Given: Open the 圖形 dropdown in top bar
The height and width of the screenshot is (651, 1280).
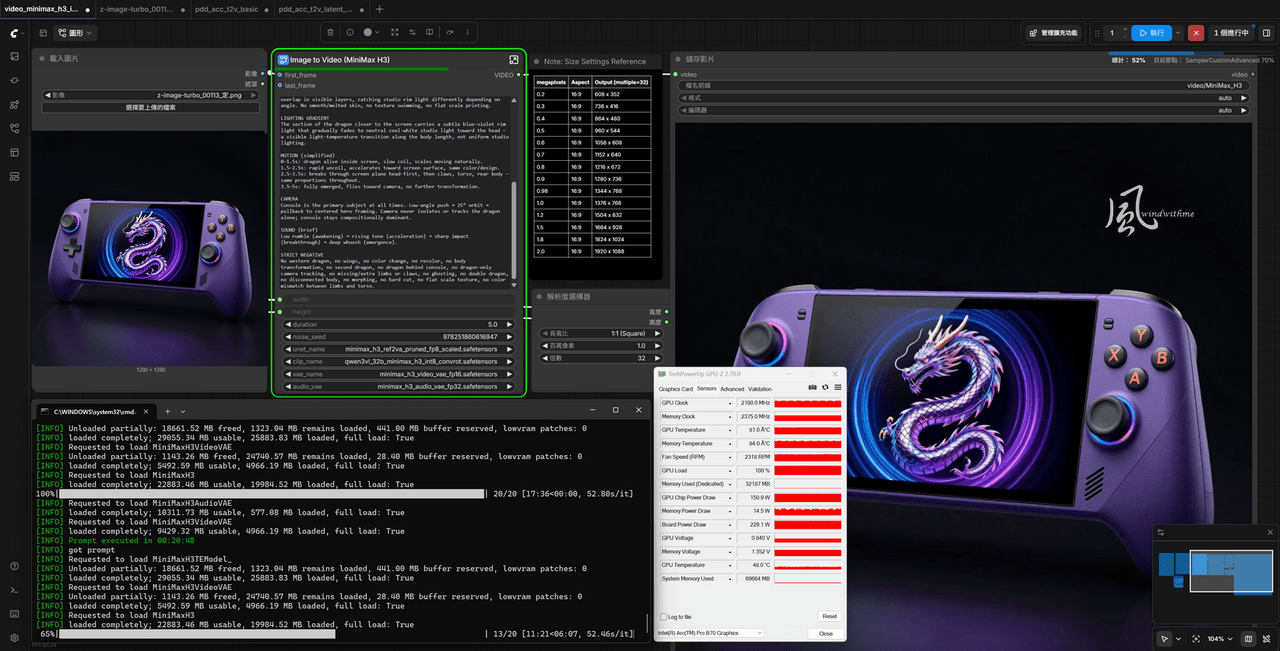Looking at the screenshot, I should click(x=76, y=33).
